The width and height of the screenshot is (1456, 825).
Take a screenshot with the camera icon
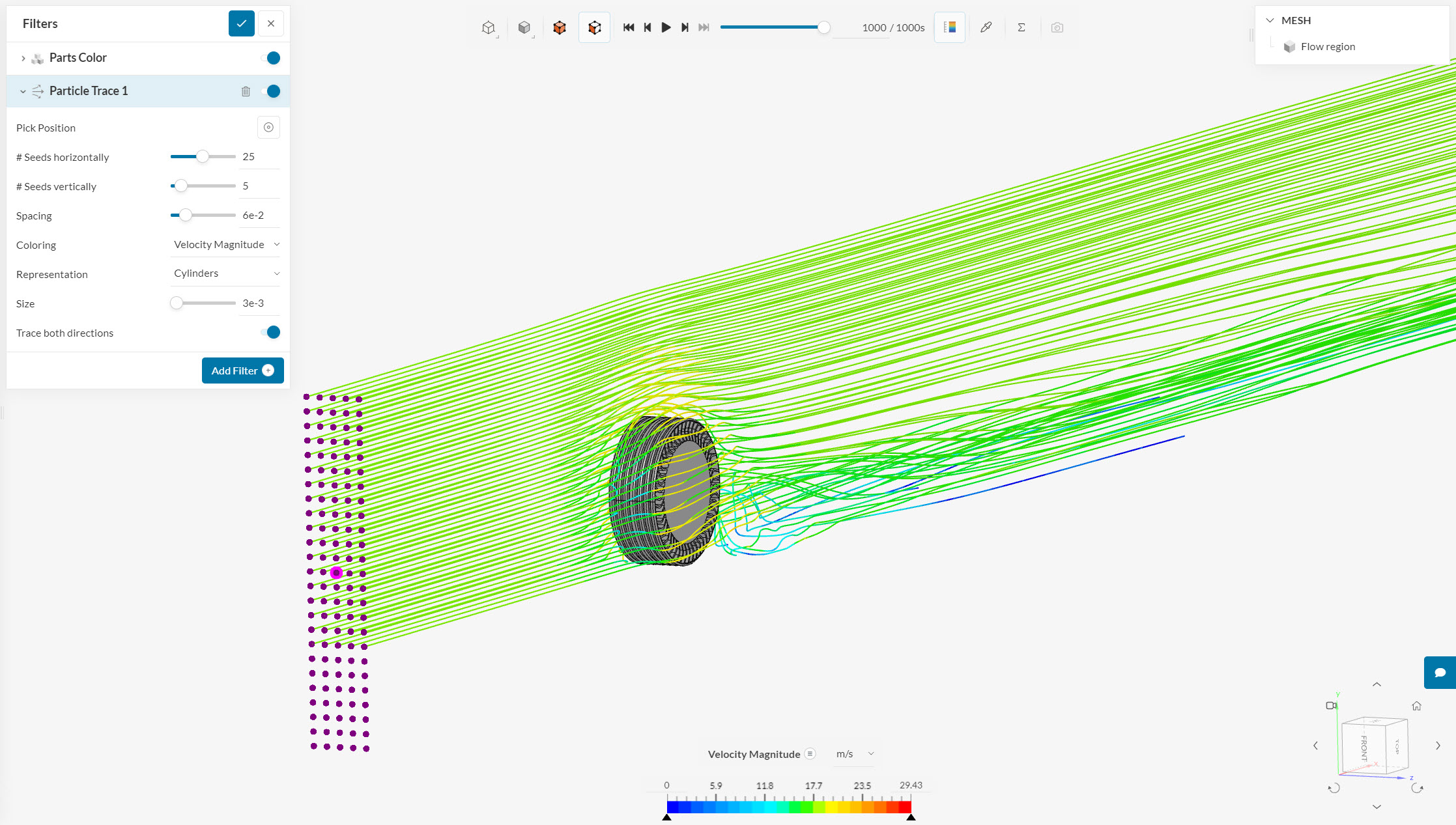(1057, 27)
